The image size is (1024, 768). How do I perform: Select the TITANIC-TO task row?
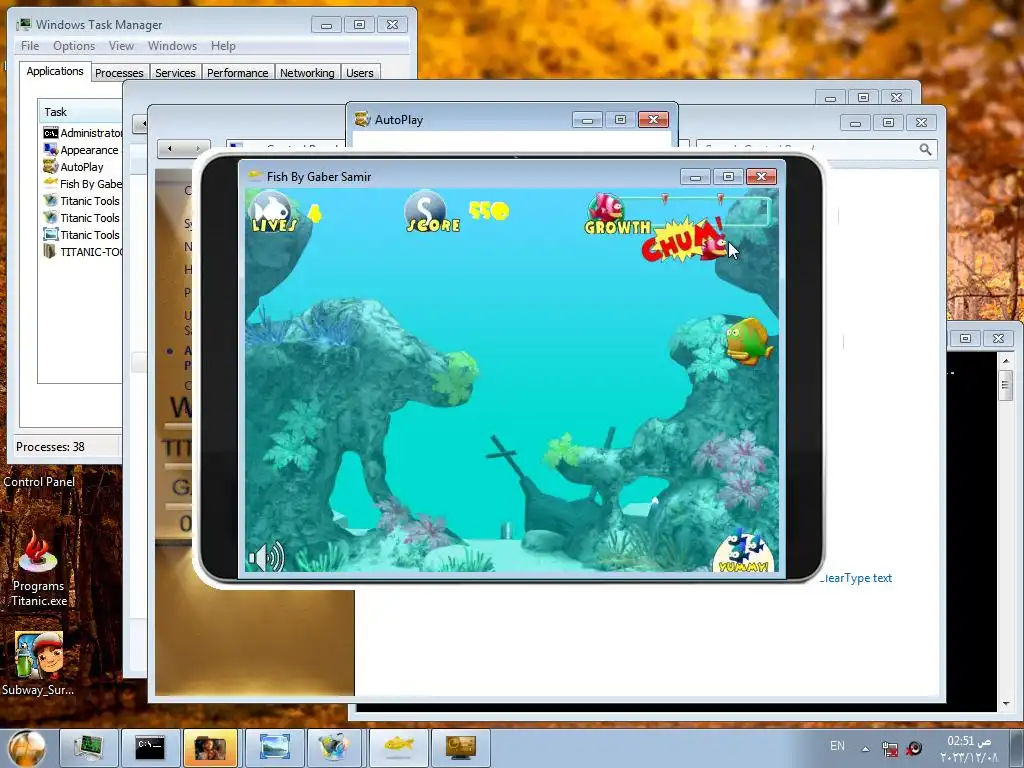(82, 252)
